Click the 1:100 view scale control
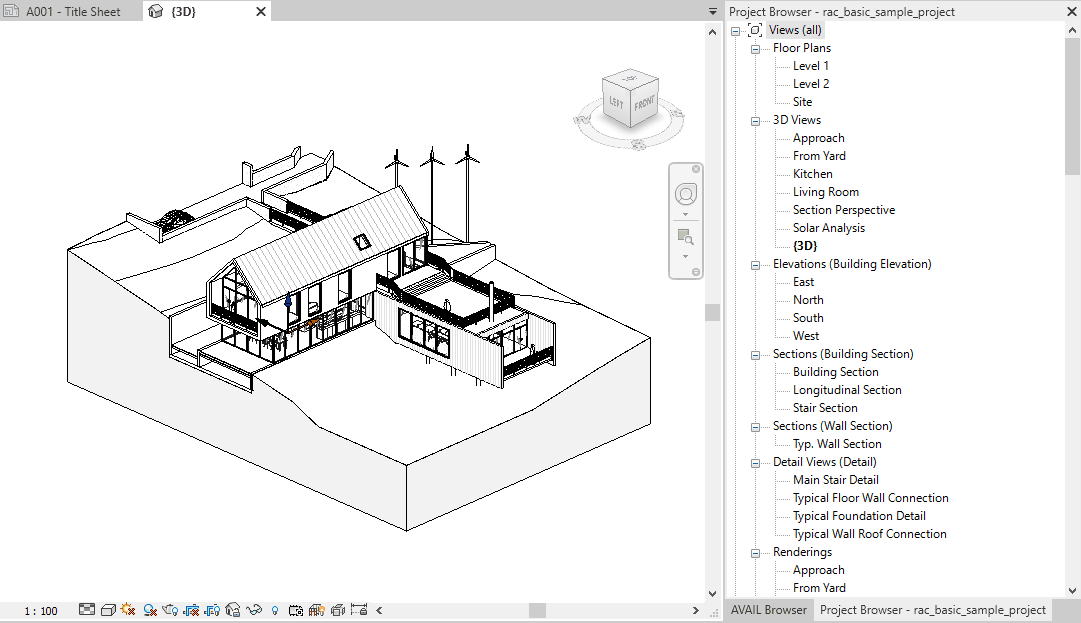The width and height of the screenshot is (1081, 623). (41, 610)
